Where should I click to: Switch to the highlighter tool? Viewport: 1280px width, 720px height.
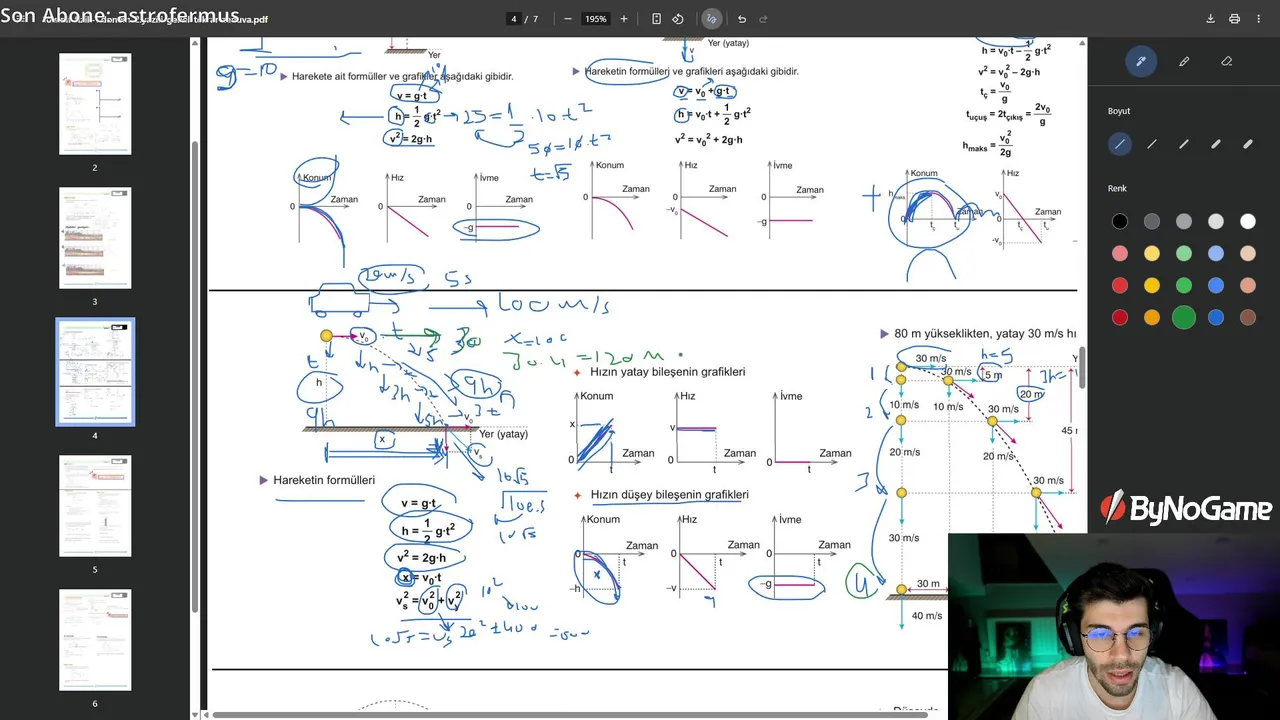1184,61
